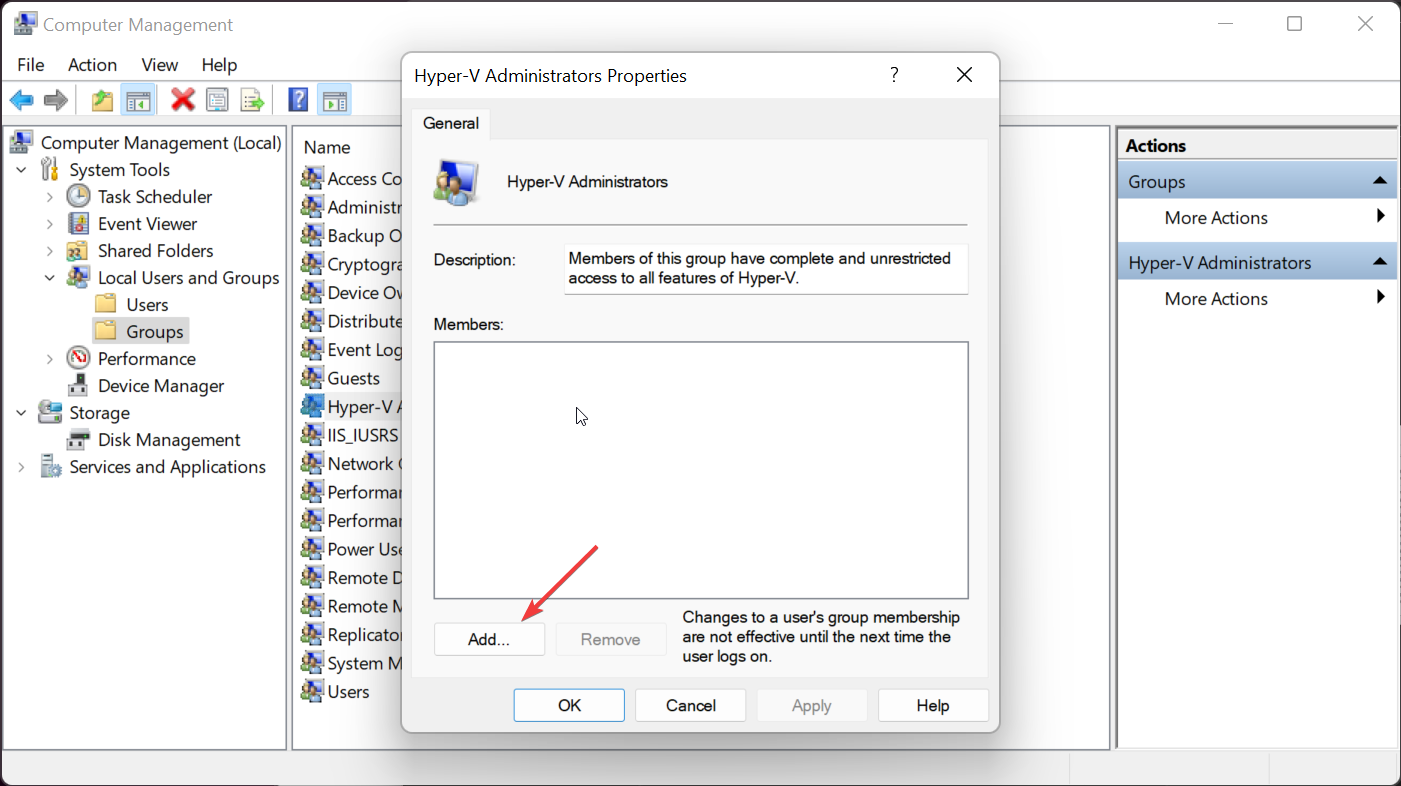Click the blue Help question-mark toolbar icon
Viewport: 1401px width, 786px height.
298,100
